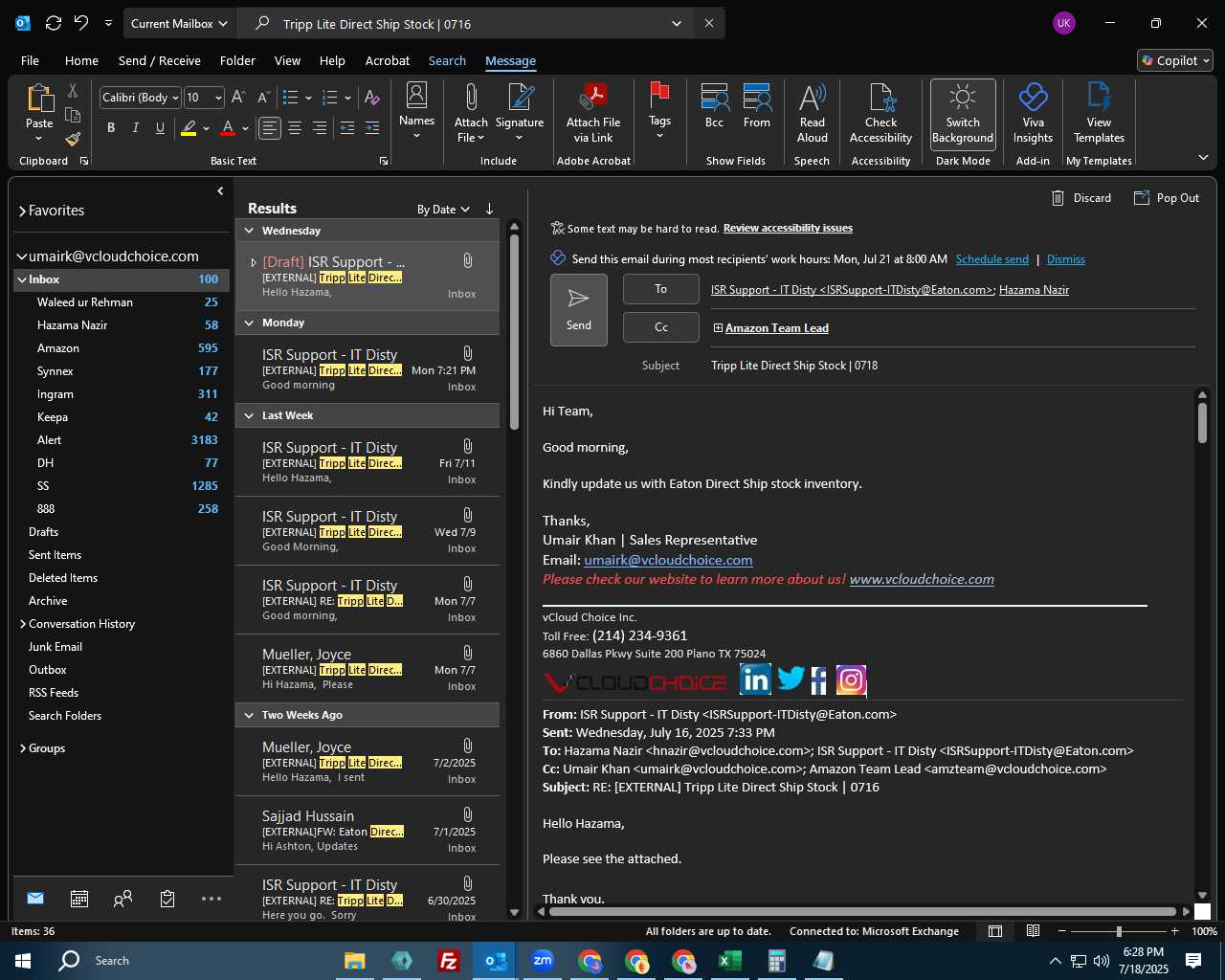Image resolution: width=1225 pixels, height=980 pixels.
Task: Switch to the Folder tab
Action: (x=237, y=60)
